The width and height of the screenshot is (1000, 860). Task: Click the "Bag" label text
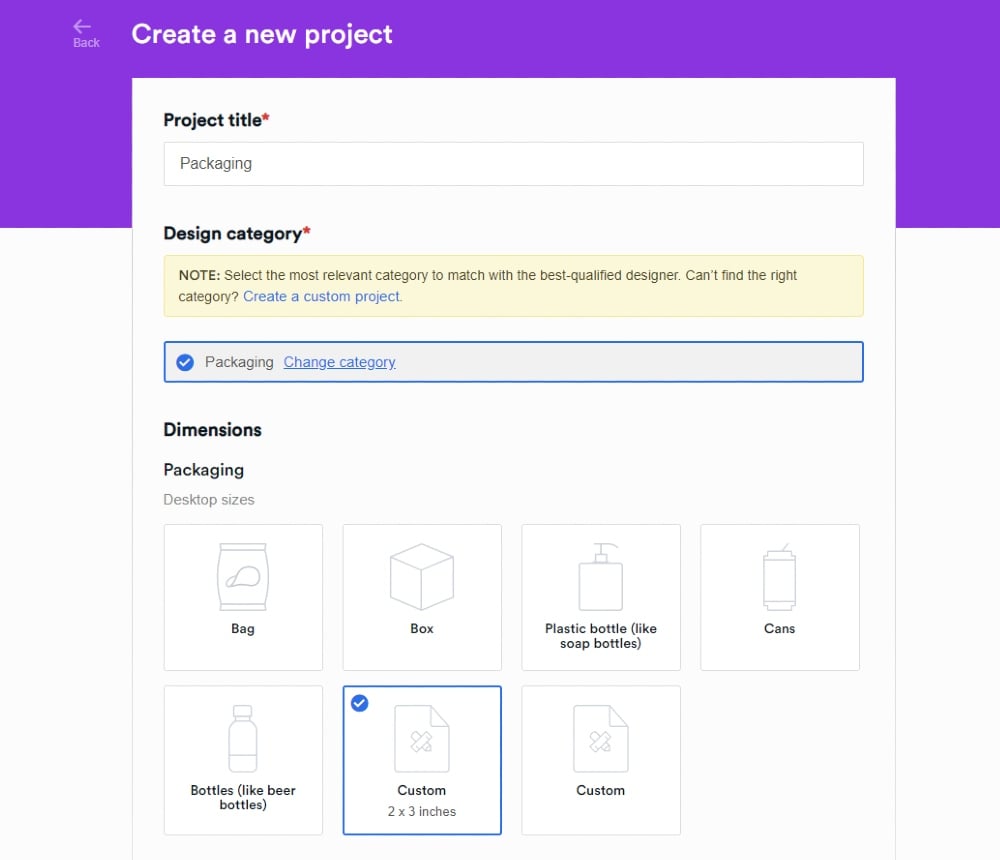(x=243, y=629)
